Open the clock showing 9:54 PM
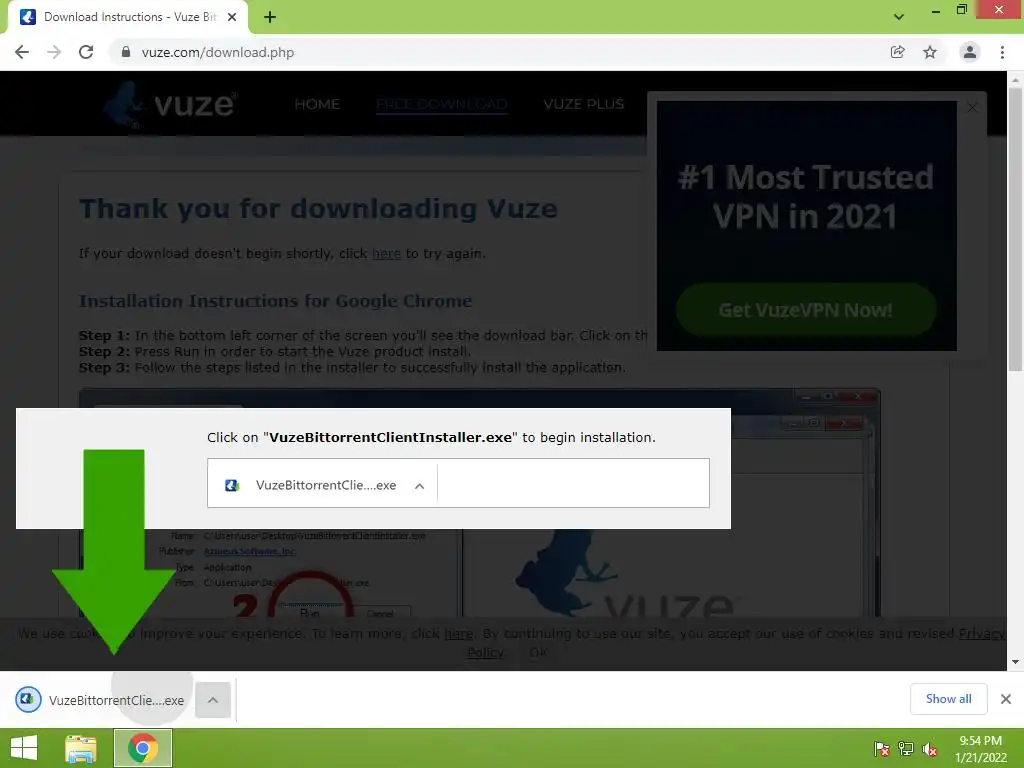 point(980,749)
